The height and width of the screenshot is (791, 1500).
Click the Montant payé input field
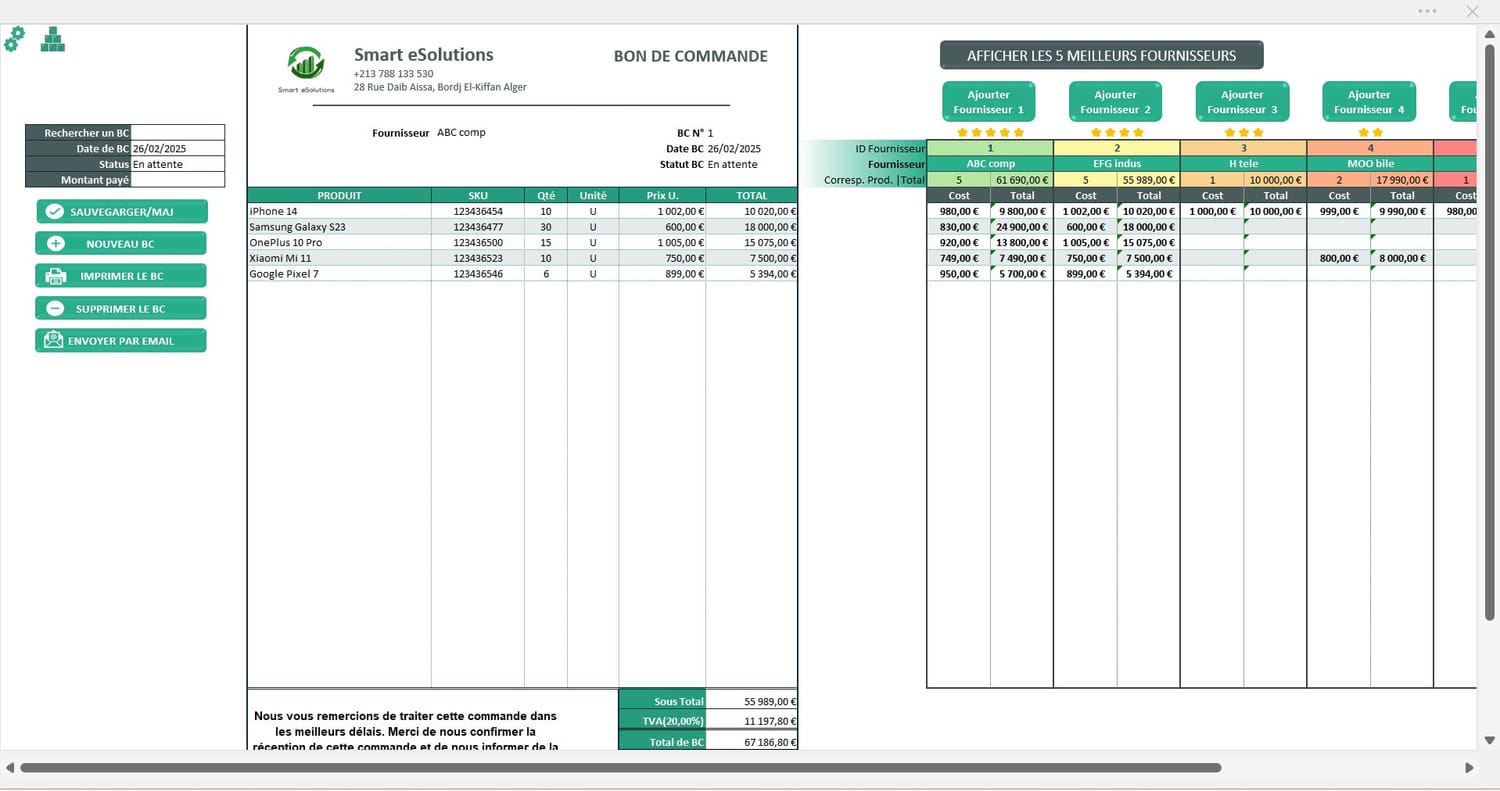pos(178,180)
